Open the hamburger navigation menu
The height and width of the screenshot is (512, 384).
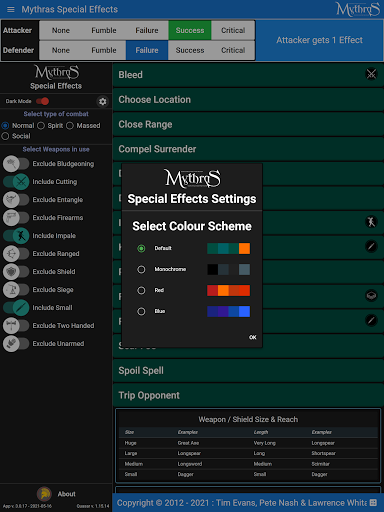(x=11, y=9)
